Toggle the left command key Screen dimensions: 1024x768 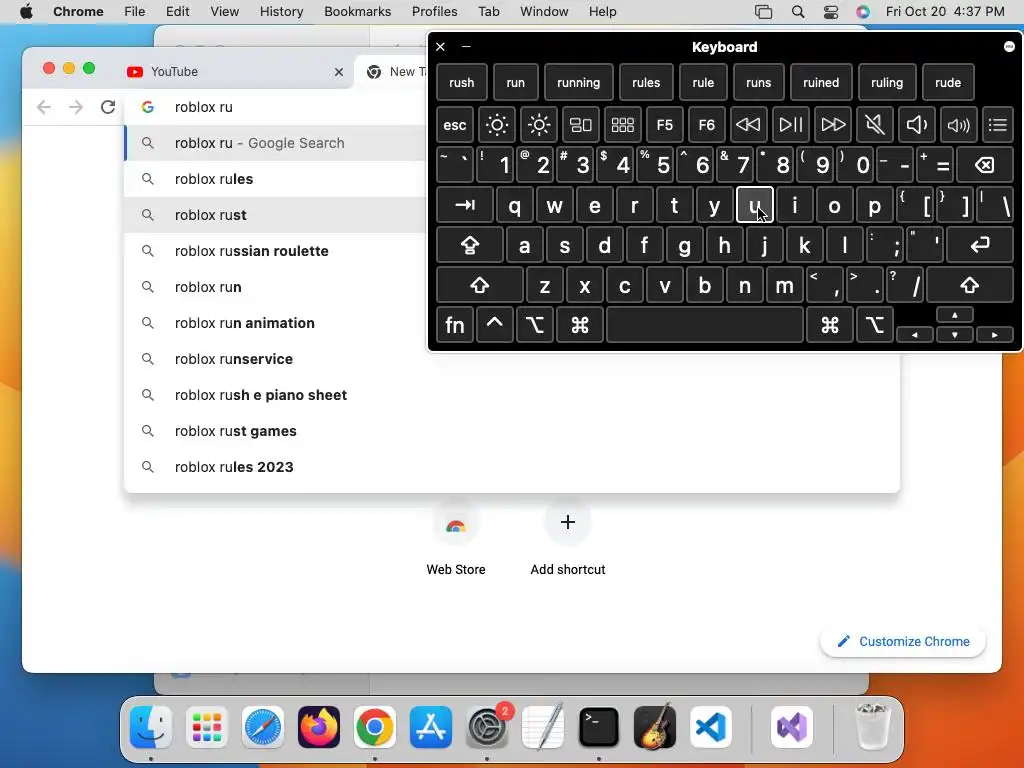coord(580,325)
